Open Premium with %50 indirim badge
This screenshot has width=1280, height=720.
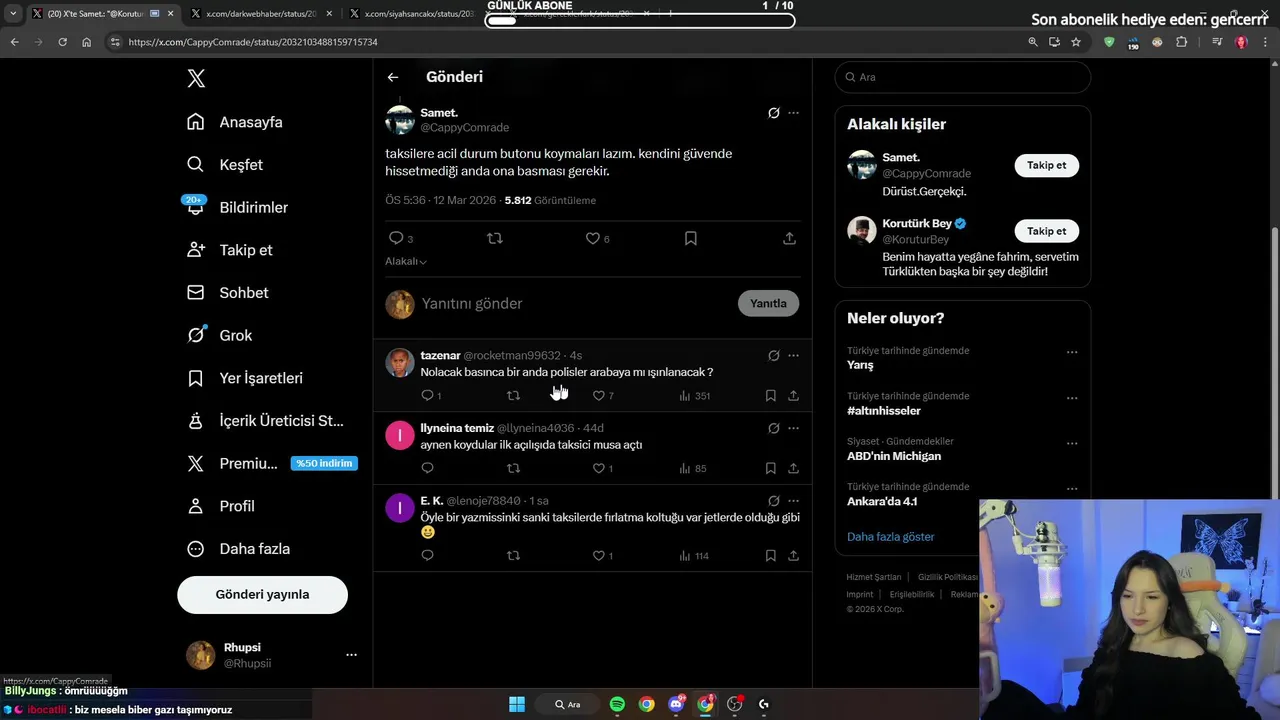pyautogui.click(x=272, y=463)
